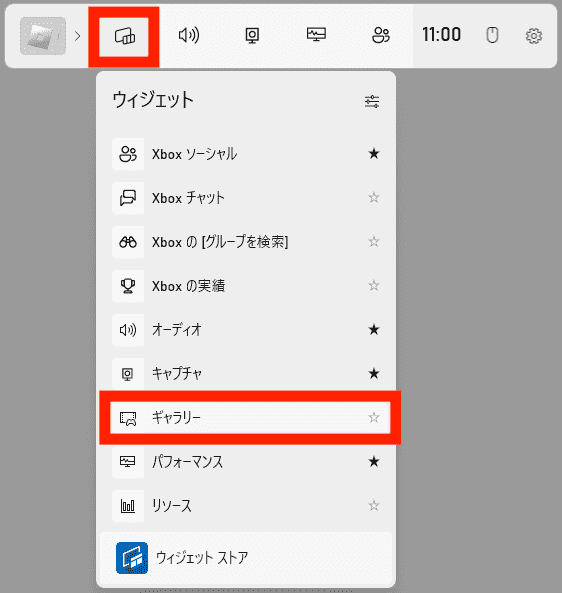This screenshot has height=593, width=562.
Task: Open ウィジェット ストア
Action: 246,558
